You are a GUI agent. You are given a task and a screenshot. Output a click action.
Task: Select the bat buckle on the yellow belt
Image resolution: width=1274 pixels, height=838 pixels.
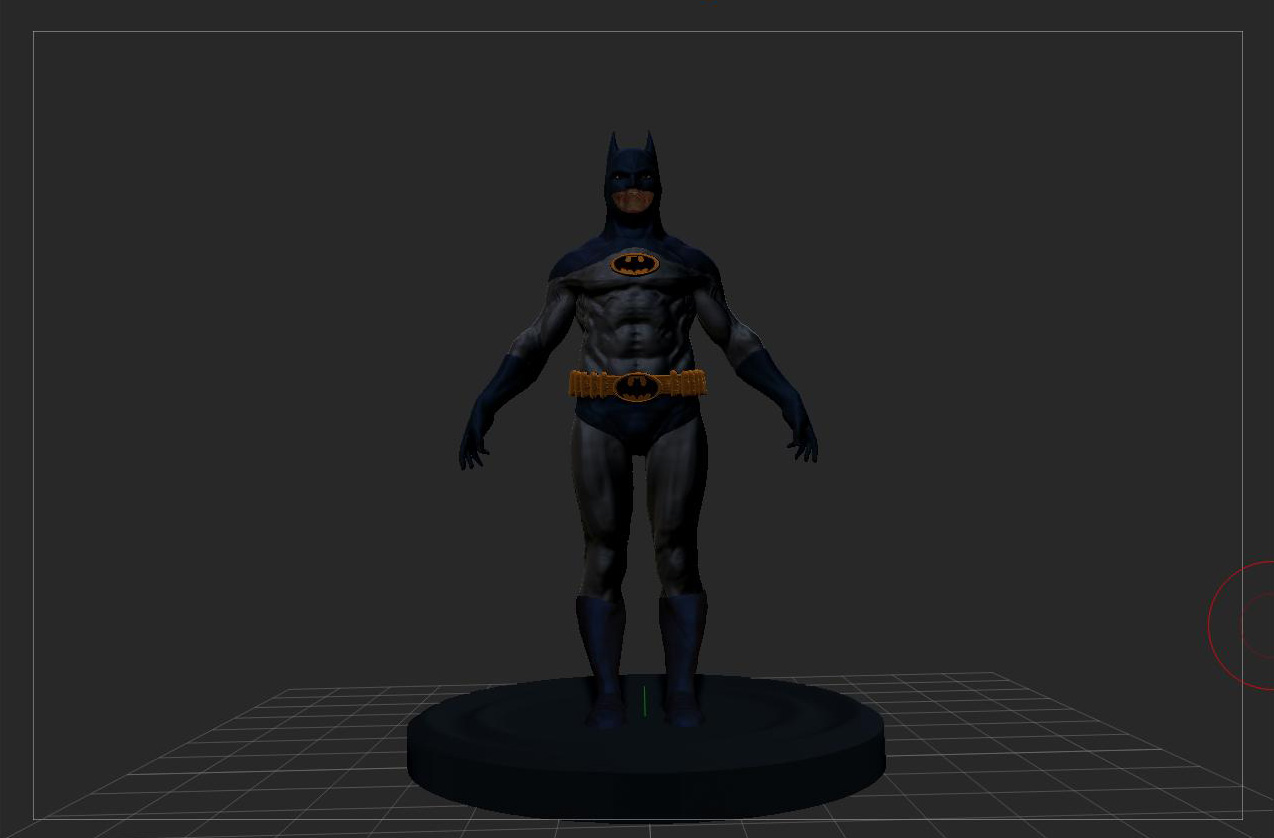(x=637, y=386)
